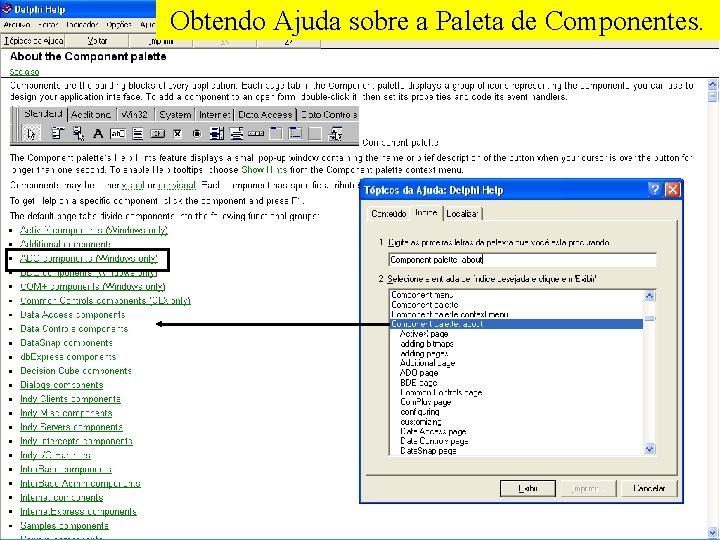This screenshot has height=540, width=720.
Task: Click the Voltar toolbar button
Action: (x=97, y=41)
